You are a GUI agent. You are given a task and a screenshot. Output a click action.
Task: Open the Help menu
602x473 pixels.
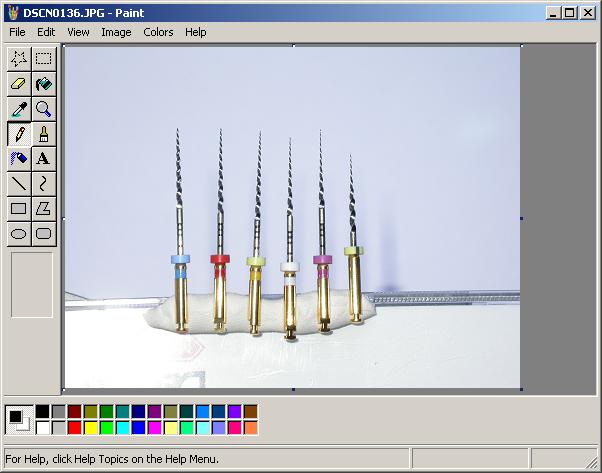[196, 32]
